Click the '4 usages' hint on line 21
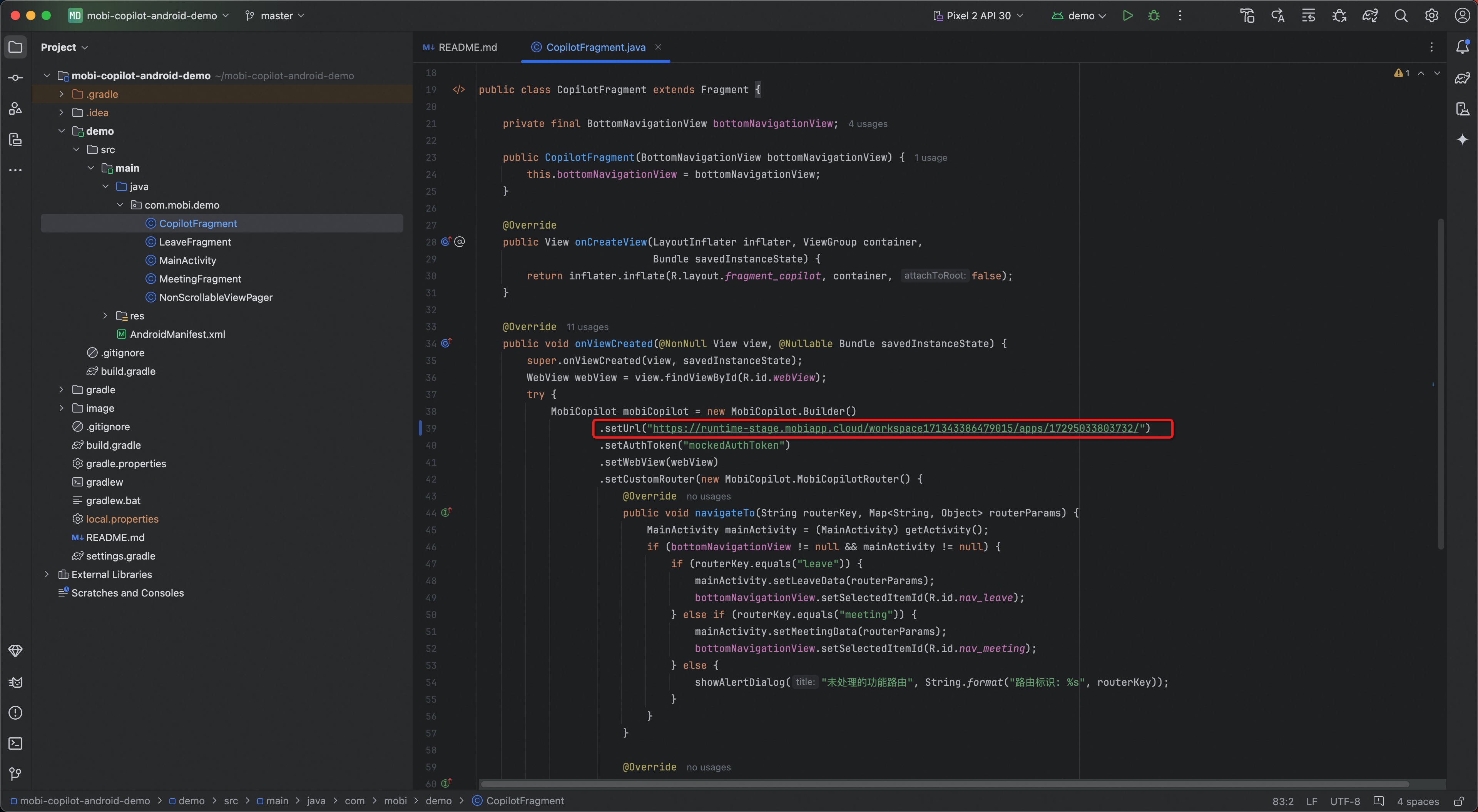 click(x=868, y=124)
